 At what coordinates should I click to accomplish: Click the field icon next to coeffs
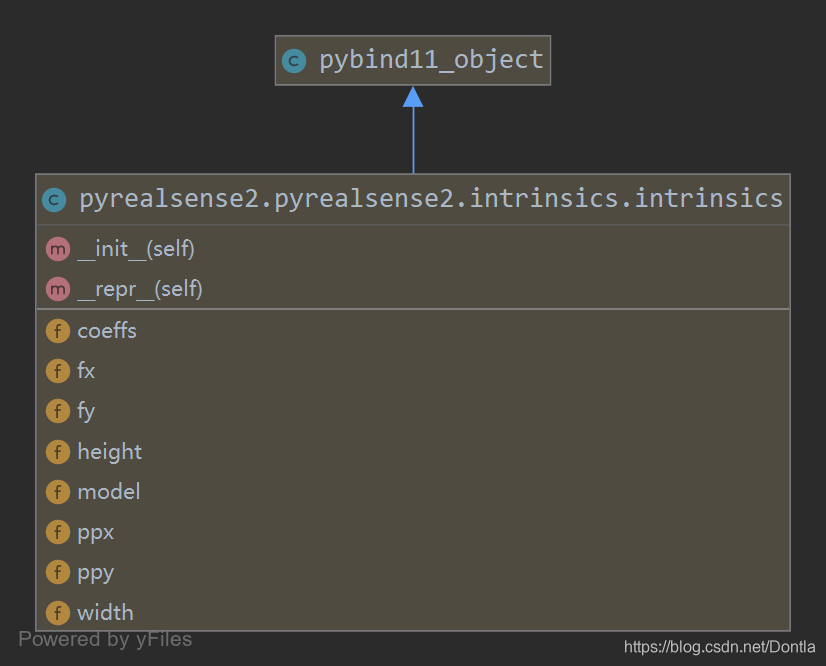58,331
